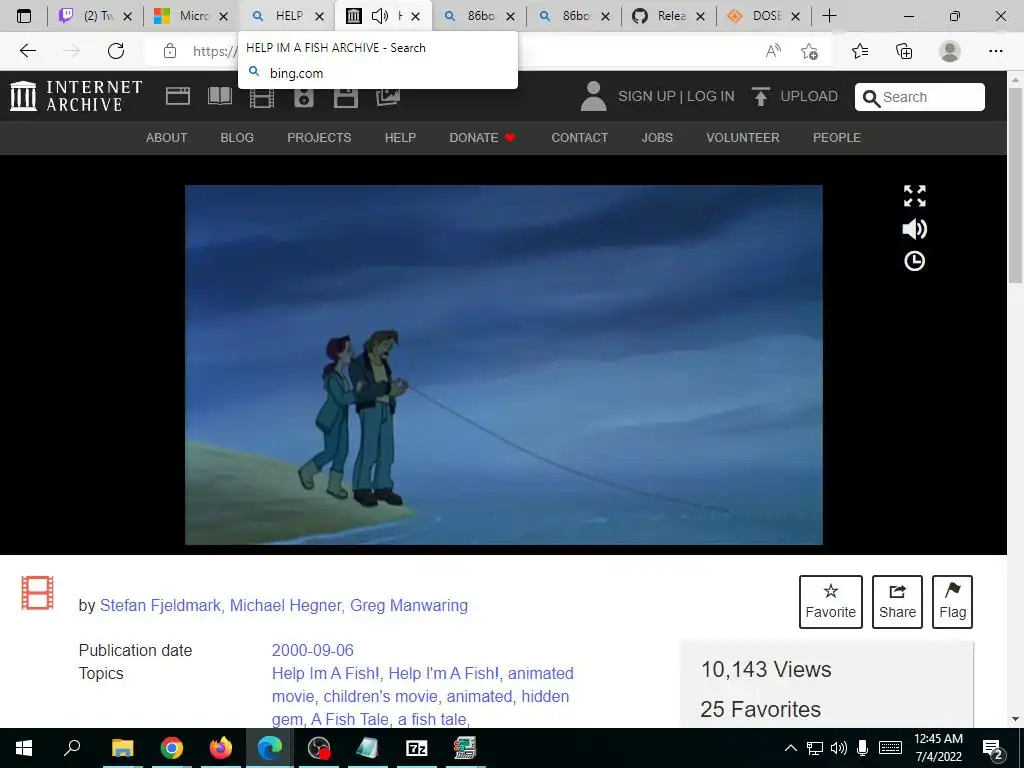Open the Texts book icon
Viewport: 1024px width, 768px height.
[x=219, y=96]
